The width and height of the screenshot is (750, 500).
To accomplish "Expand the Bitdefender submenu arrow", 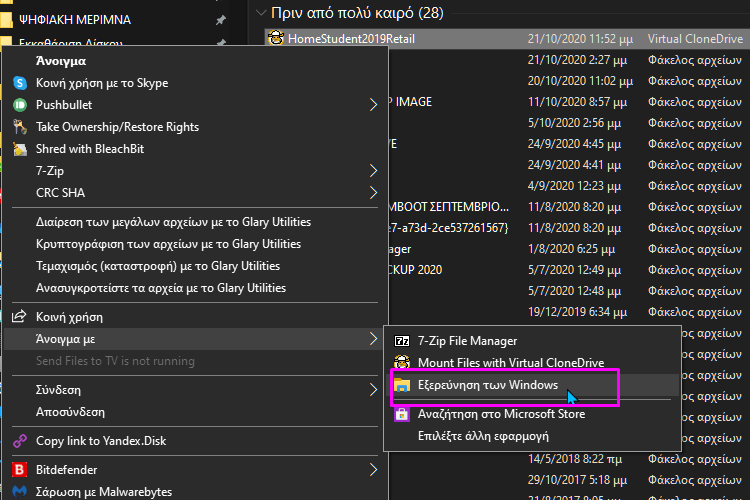I will (x=373, y=470).
